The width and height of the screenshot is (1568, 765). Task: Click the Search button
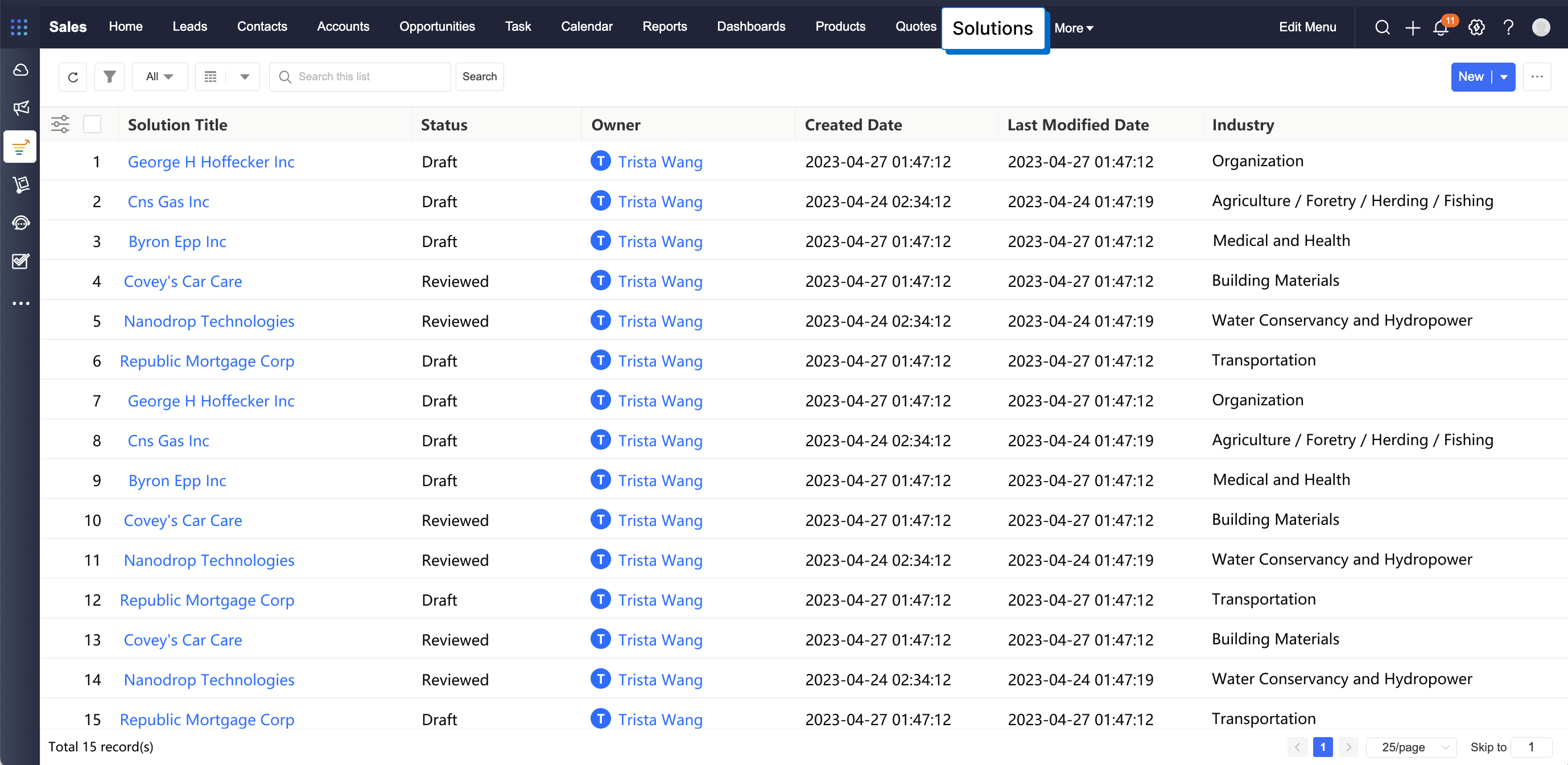point(479,77)
